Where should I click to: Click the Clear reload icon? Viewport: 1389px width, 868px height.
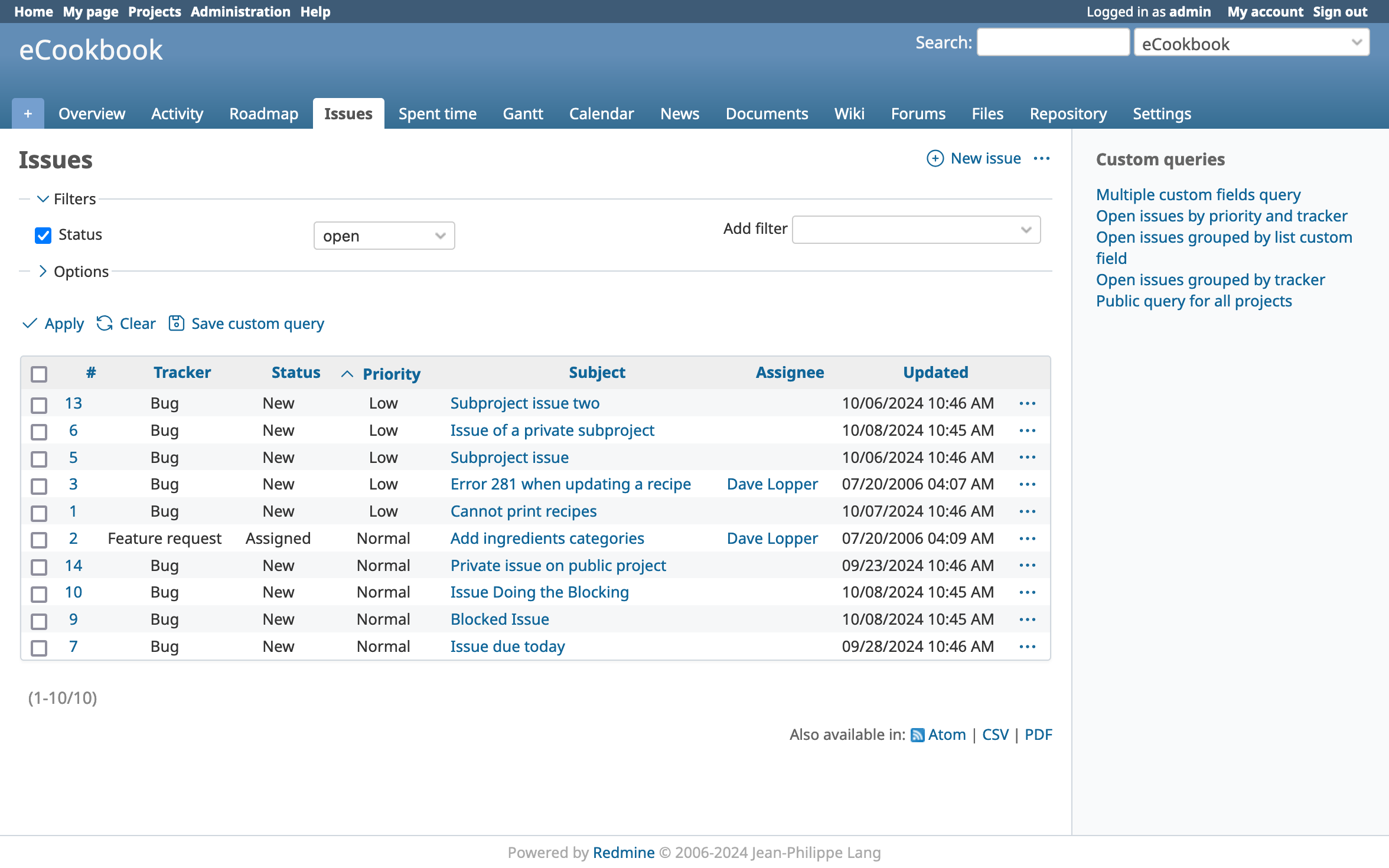click(x=105, y=323)
